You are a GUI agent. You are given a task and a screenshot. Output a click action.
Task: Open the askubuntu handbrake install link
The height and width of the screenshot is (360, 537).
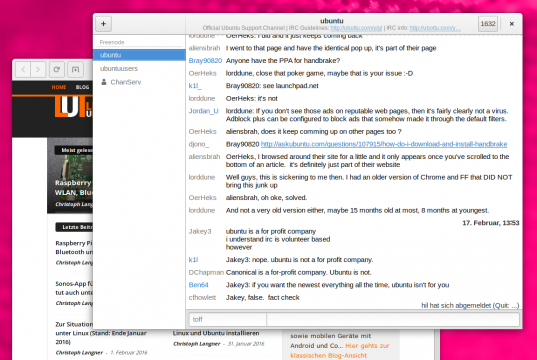(x=384, y=144)
